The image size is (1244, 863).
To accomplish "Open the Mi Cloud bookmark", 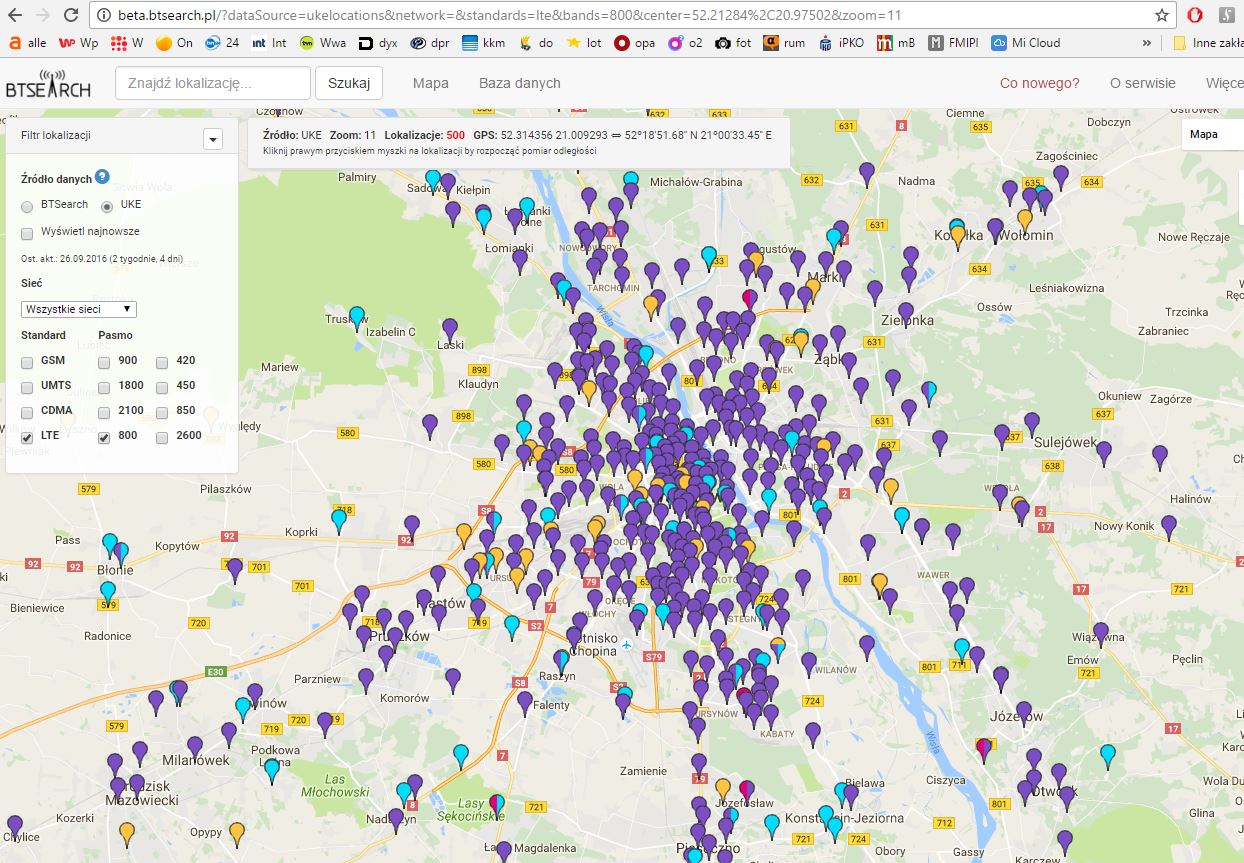I will (x=1025, y=43).
